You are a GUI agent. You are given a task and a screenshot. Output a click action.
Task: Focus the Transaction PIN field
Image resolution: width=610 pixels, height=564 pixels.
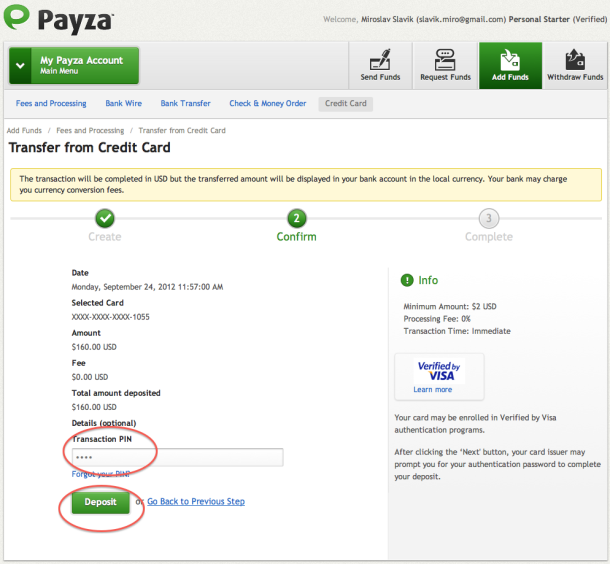pyautogui.click(x=177, y=457)
